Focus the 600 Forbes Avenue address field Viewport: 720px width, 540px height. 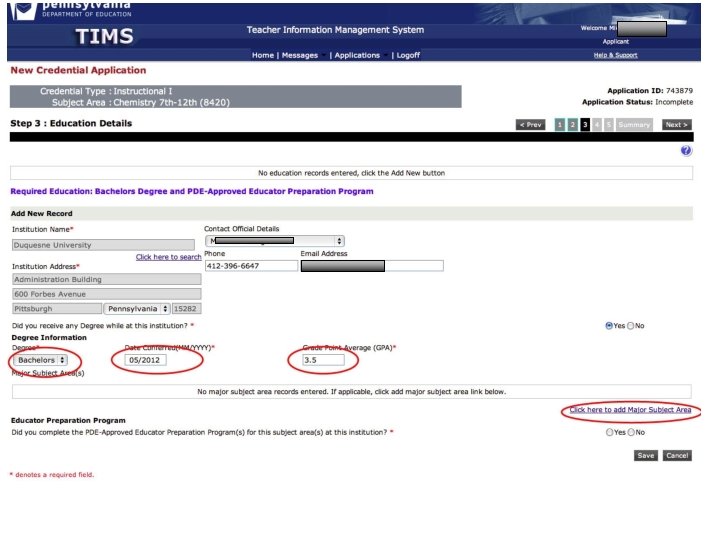pos(107,294)
